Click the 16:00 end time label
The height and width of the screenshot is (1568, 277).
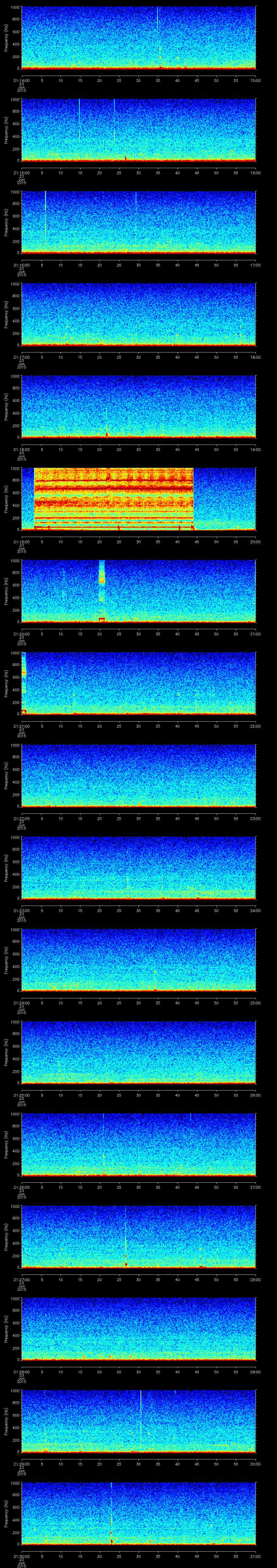tap(255, 173)
